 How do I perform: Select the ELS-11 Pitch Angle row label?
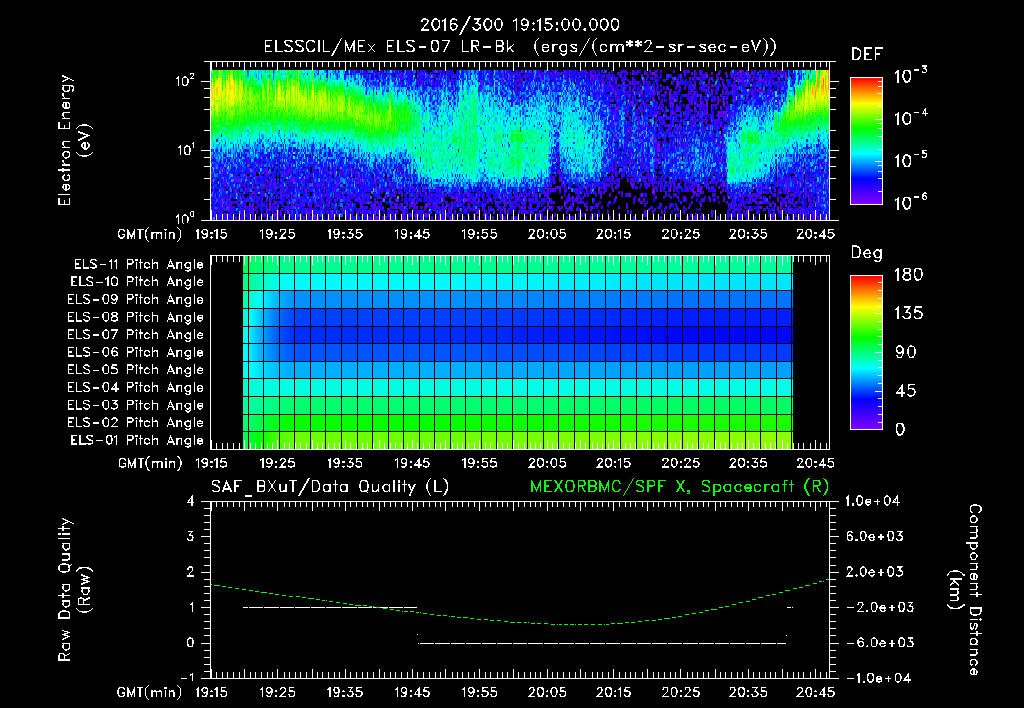coord(138,265)
